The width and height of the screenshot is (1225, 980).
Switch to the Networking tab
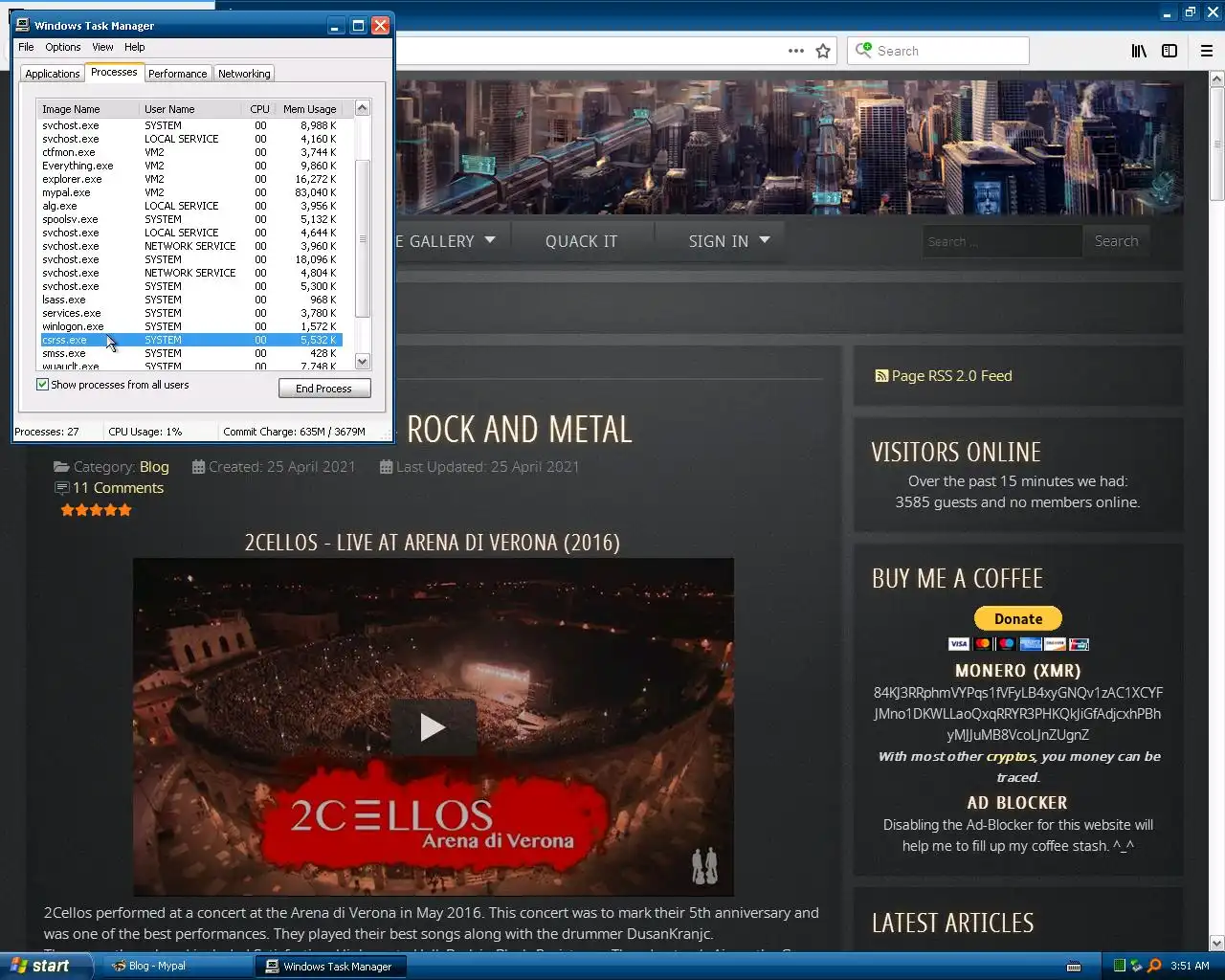point(244,74)
